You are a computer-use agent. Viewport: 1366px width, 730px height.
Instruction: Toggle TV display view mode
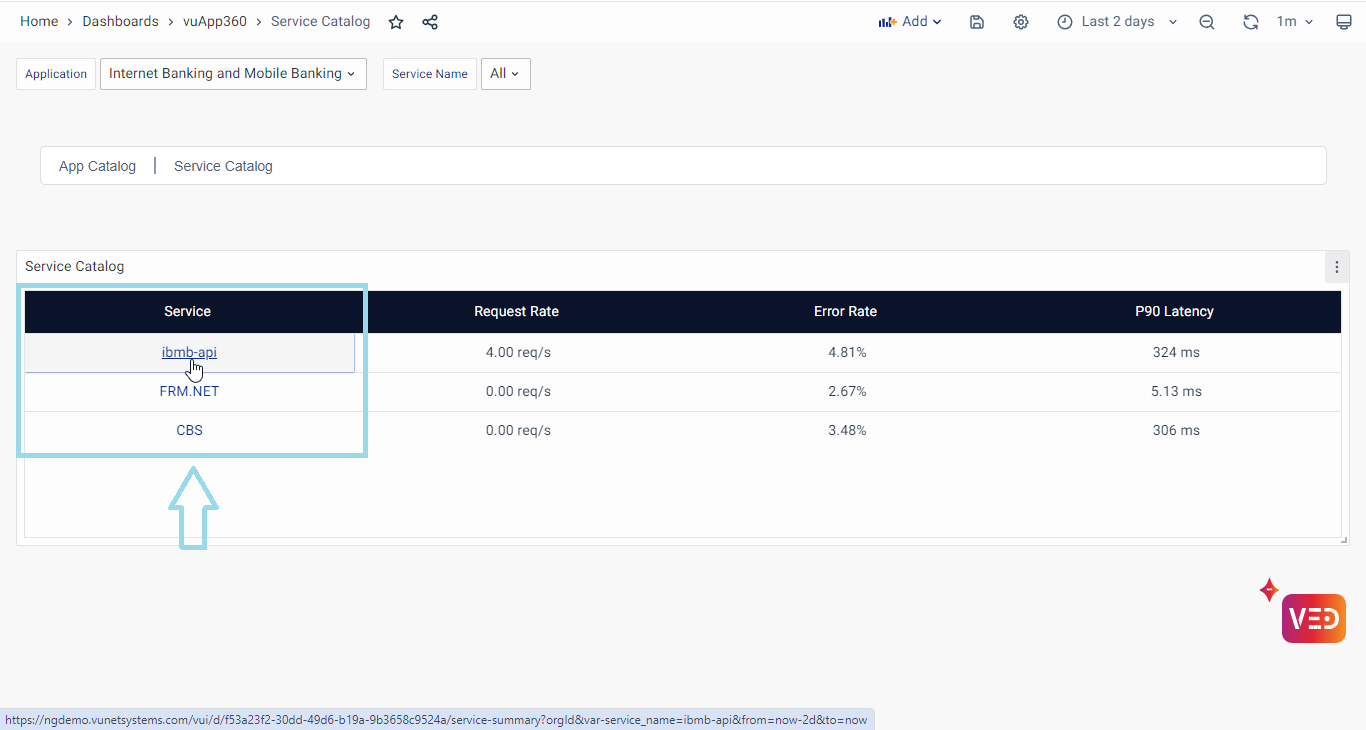pyautogui.click(x=1344, y=22)
